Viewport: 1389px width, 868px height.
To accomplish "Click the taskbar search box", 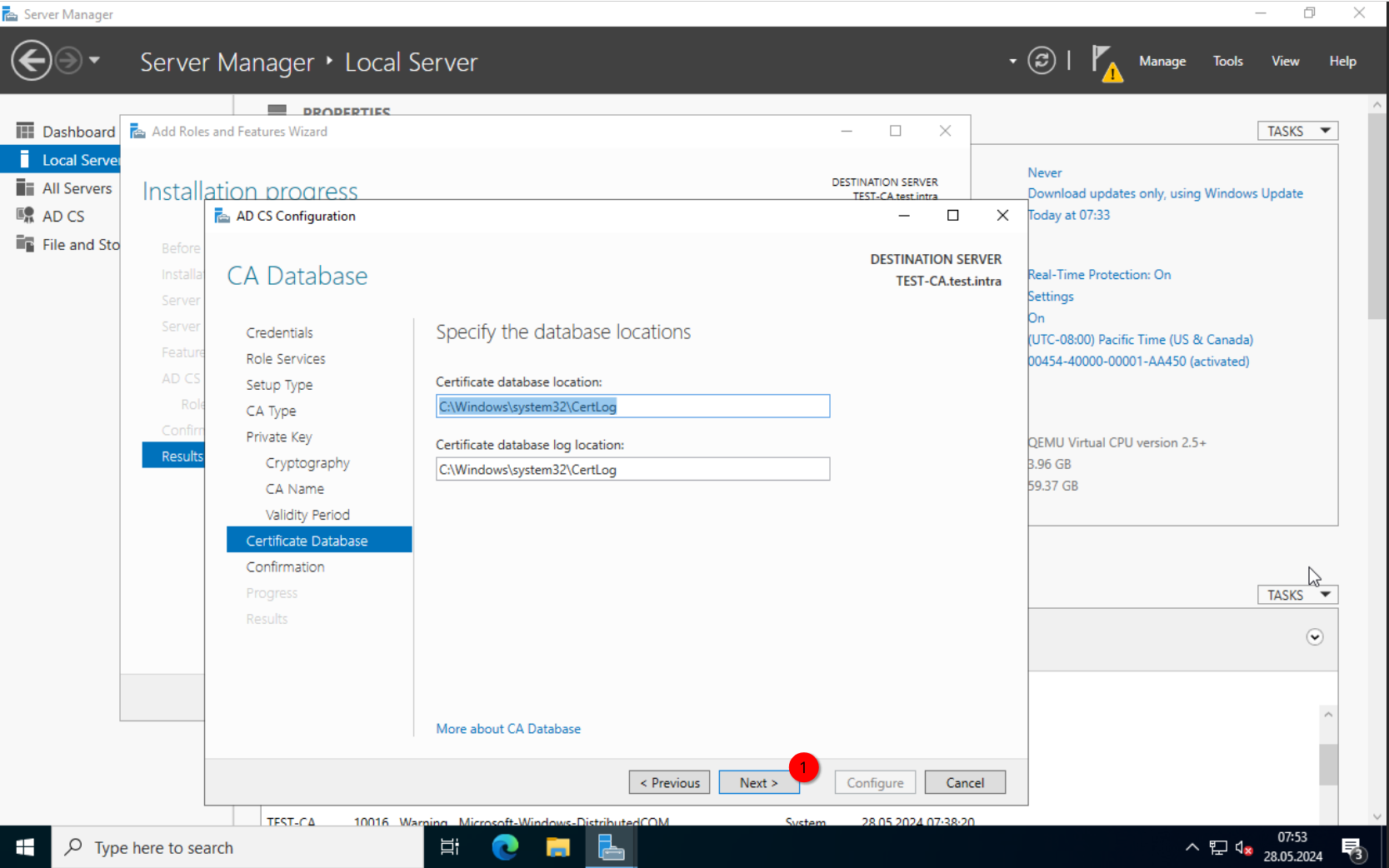I will (x=237, y=847).
